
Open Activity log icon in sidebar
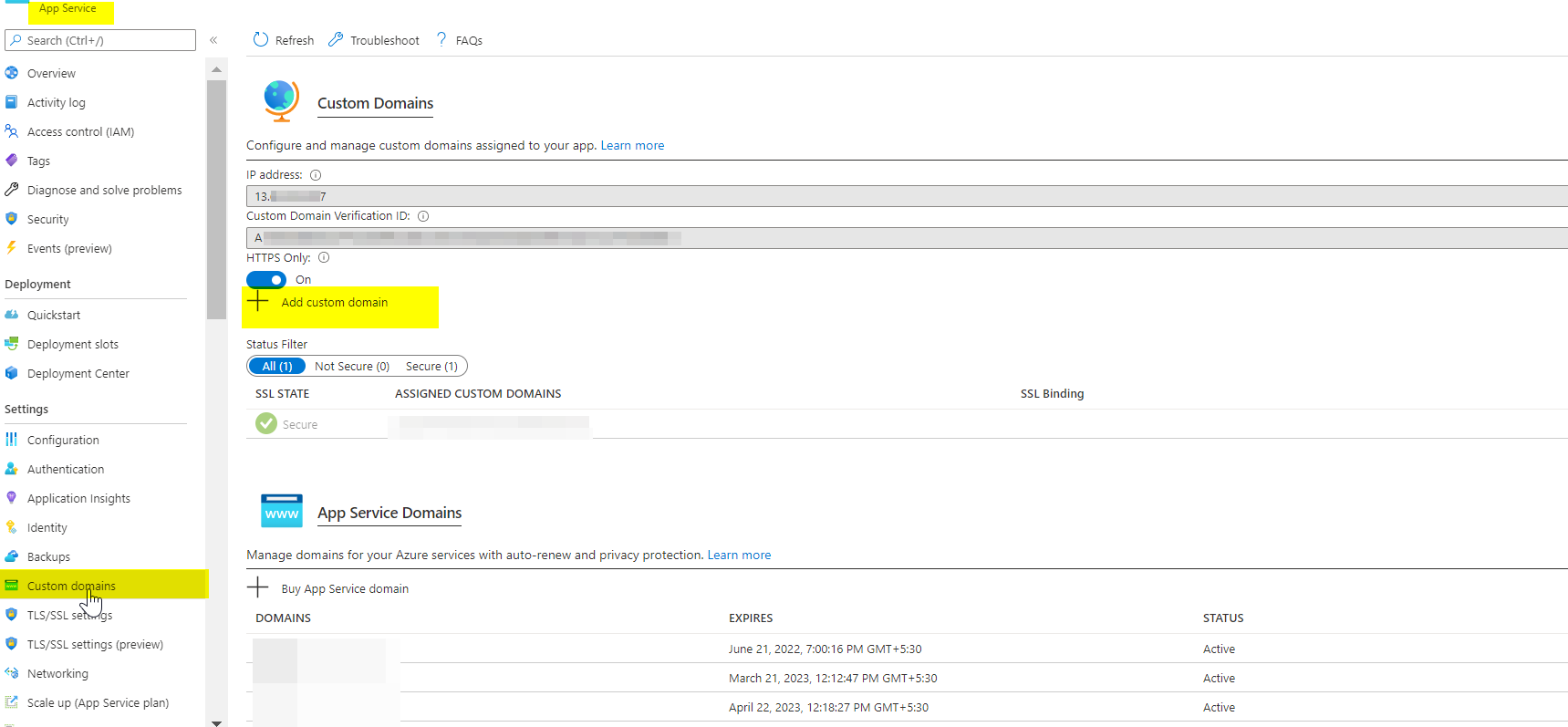pyautogui.click(x=12, y=102)
